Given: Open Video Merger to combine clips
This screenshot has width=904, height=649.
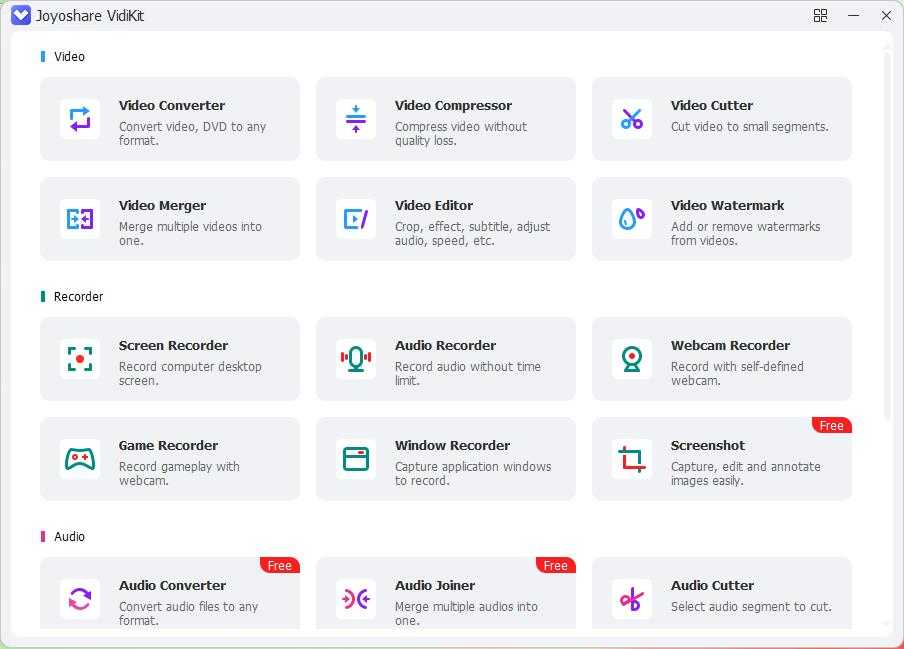Looking at the screenshot, I should coord(170,218).
